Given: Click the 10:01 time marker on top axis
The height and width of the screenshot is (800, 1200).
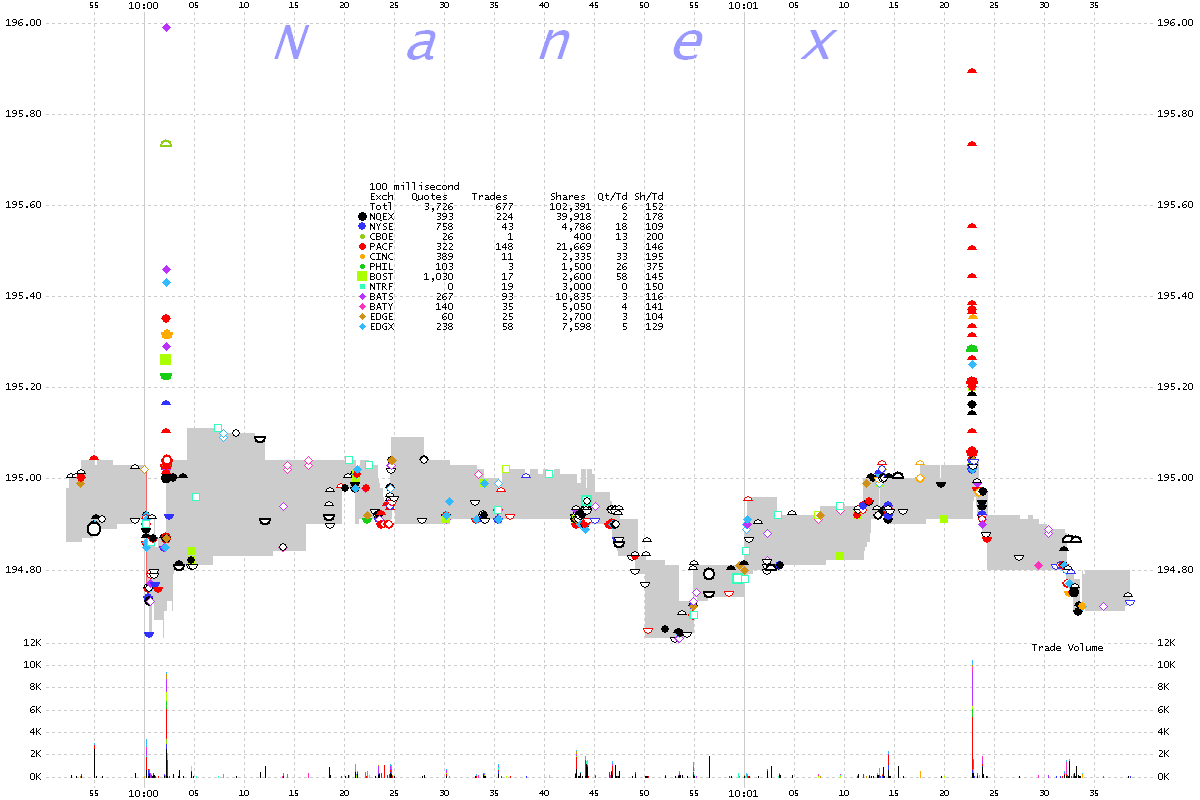Looking at the screenshot, I should pyautogui.click(x=744, y=5).
